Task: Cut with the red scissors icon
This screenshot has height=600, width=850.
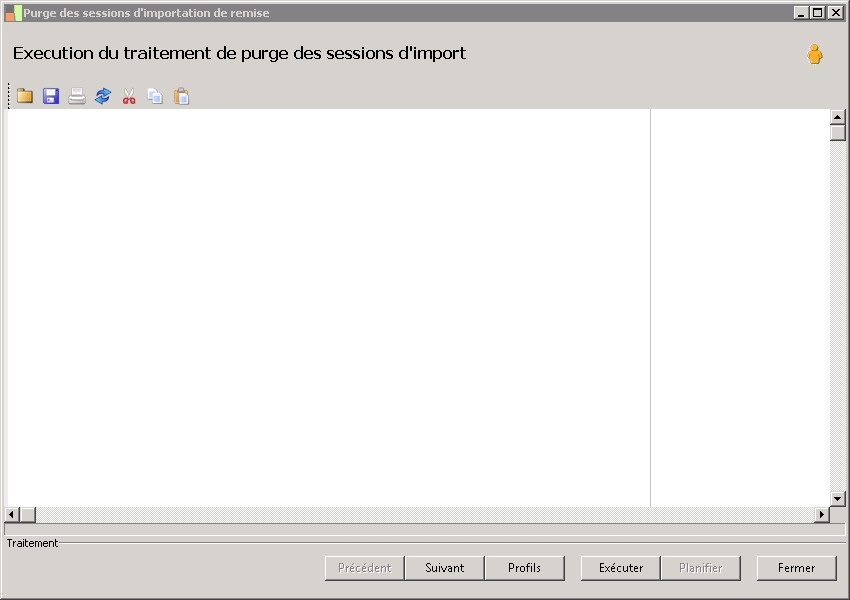Action: coord(129,96)
